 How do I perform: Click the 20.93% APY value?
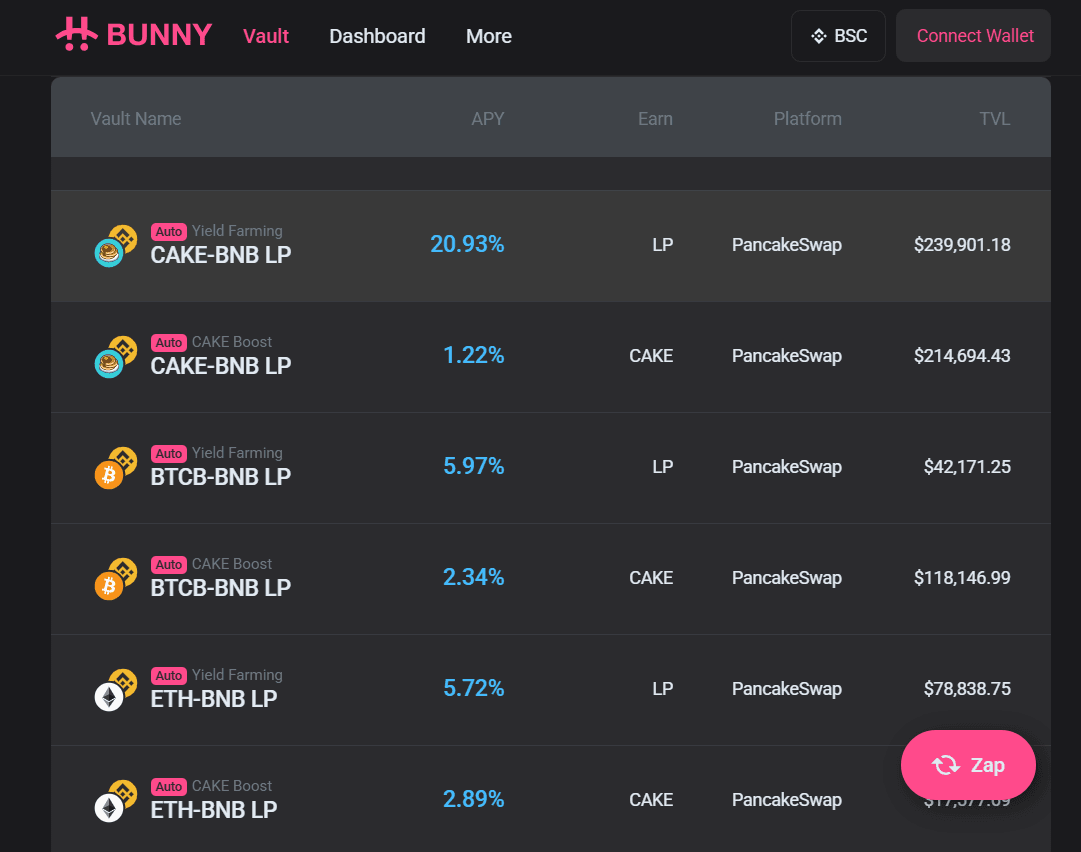(467, 244)
